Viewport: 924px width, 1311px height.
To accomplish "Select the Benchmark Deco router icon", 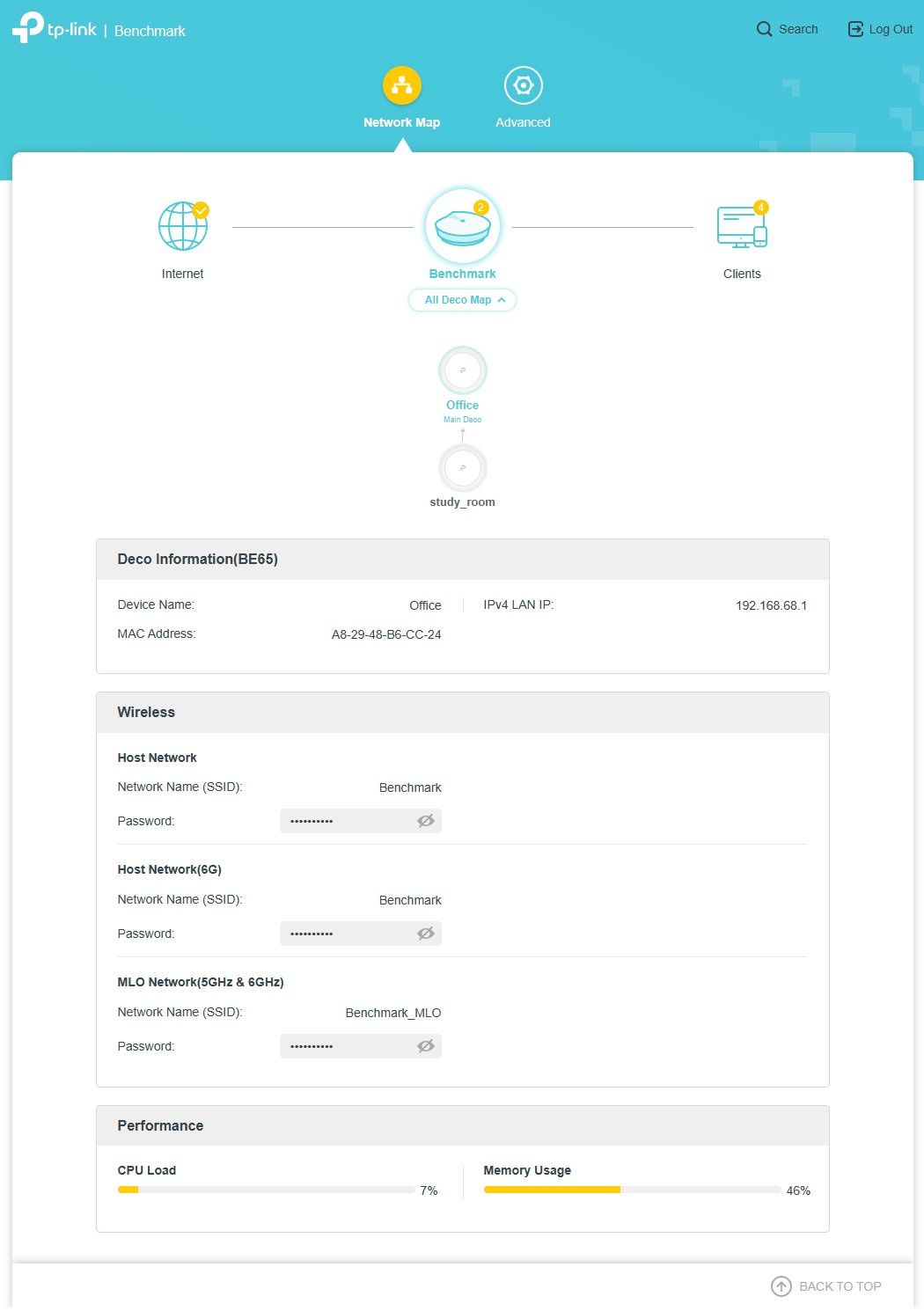I will click(x=463, y=226).
